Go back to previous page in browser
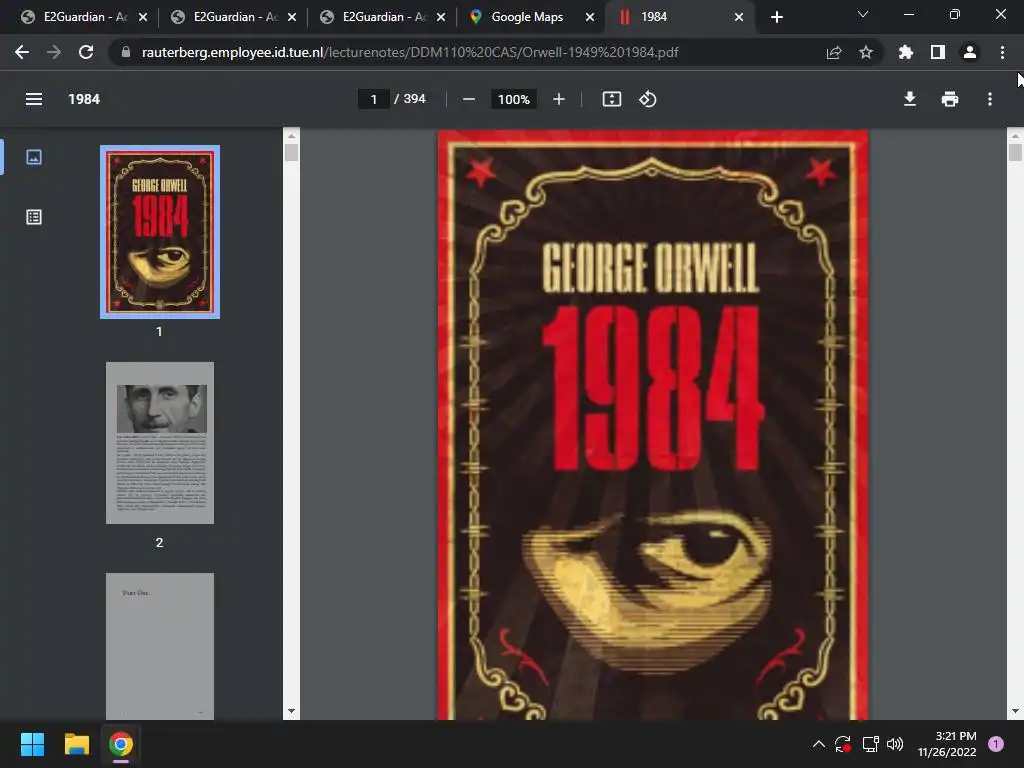 (x=22, y=52)
